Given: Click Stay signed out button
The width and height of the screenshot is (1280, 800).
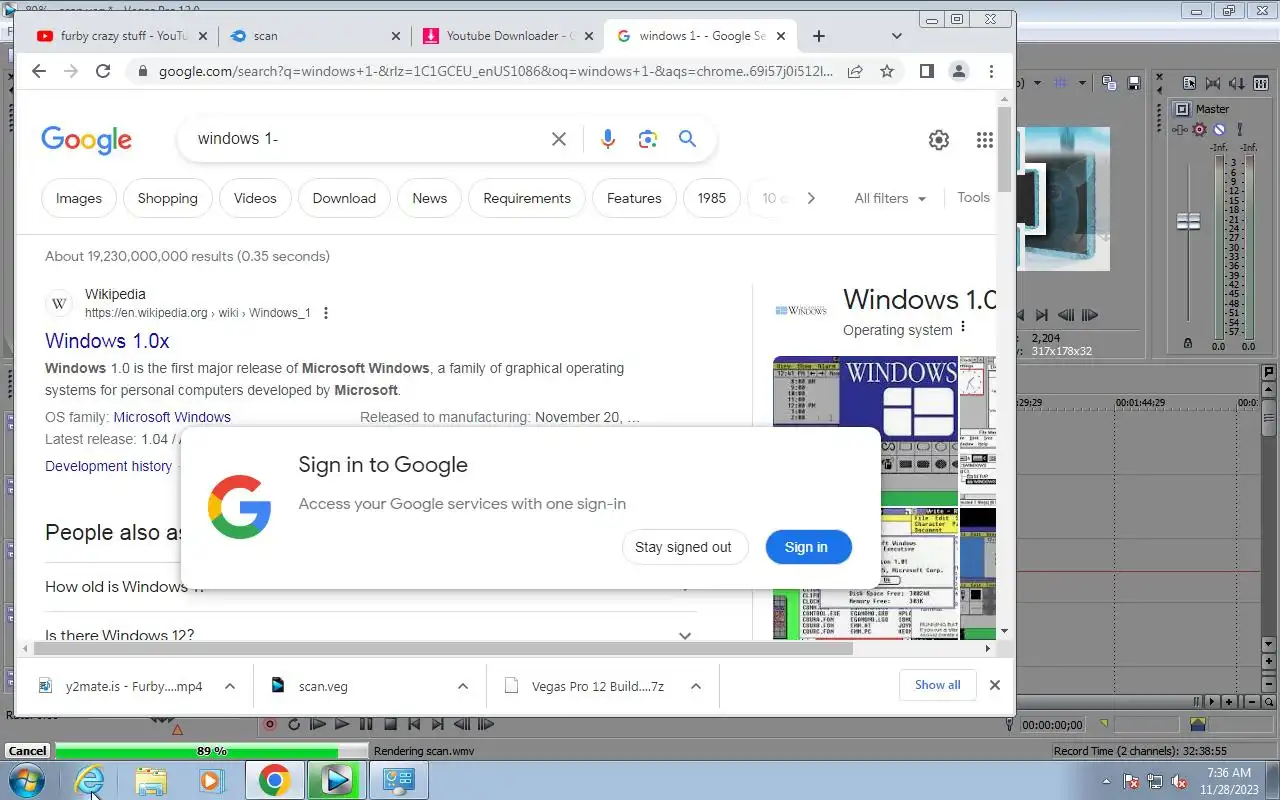Looking at the screenshot, I should (x=683, y=547).
